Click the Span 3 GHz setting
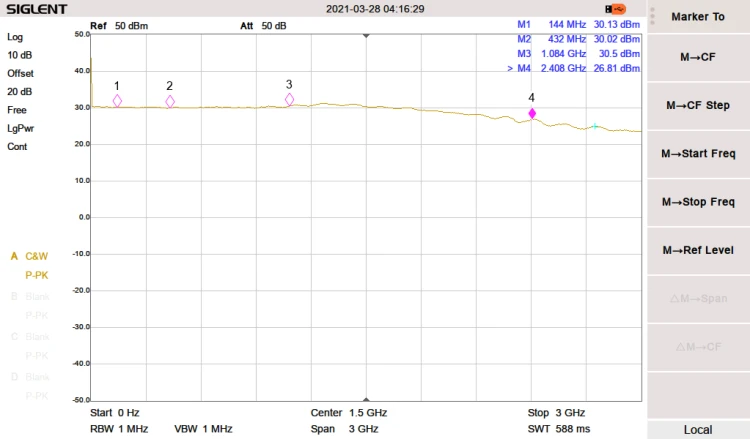 (344, 429)
